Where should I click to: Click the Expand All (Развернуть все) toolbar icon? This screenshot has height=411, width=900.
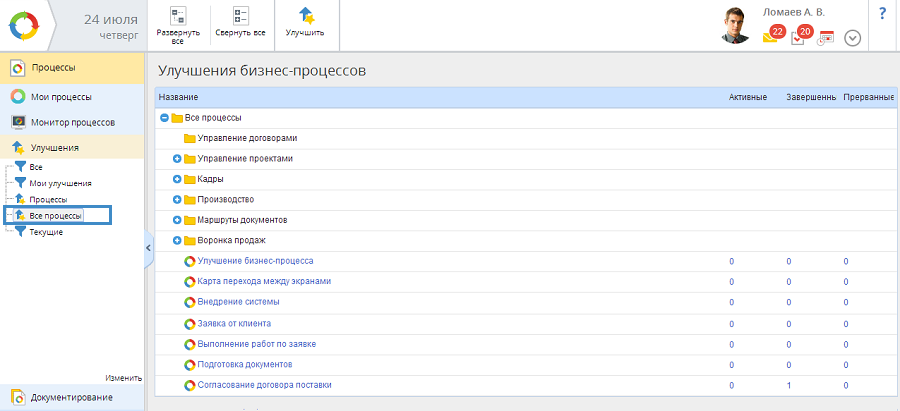click(178, 17)
